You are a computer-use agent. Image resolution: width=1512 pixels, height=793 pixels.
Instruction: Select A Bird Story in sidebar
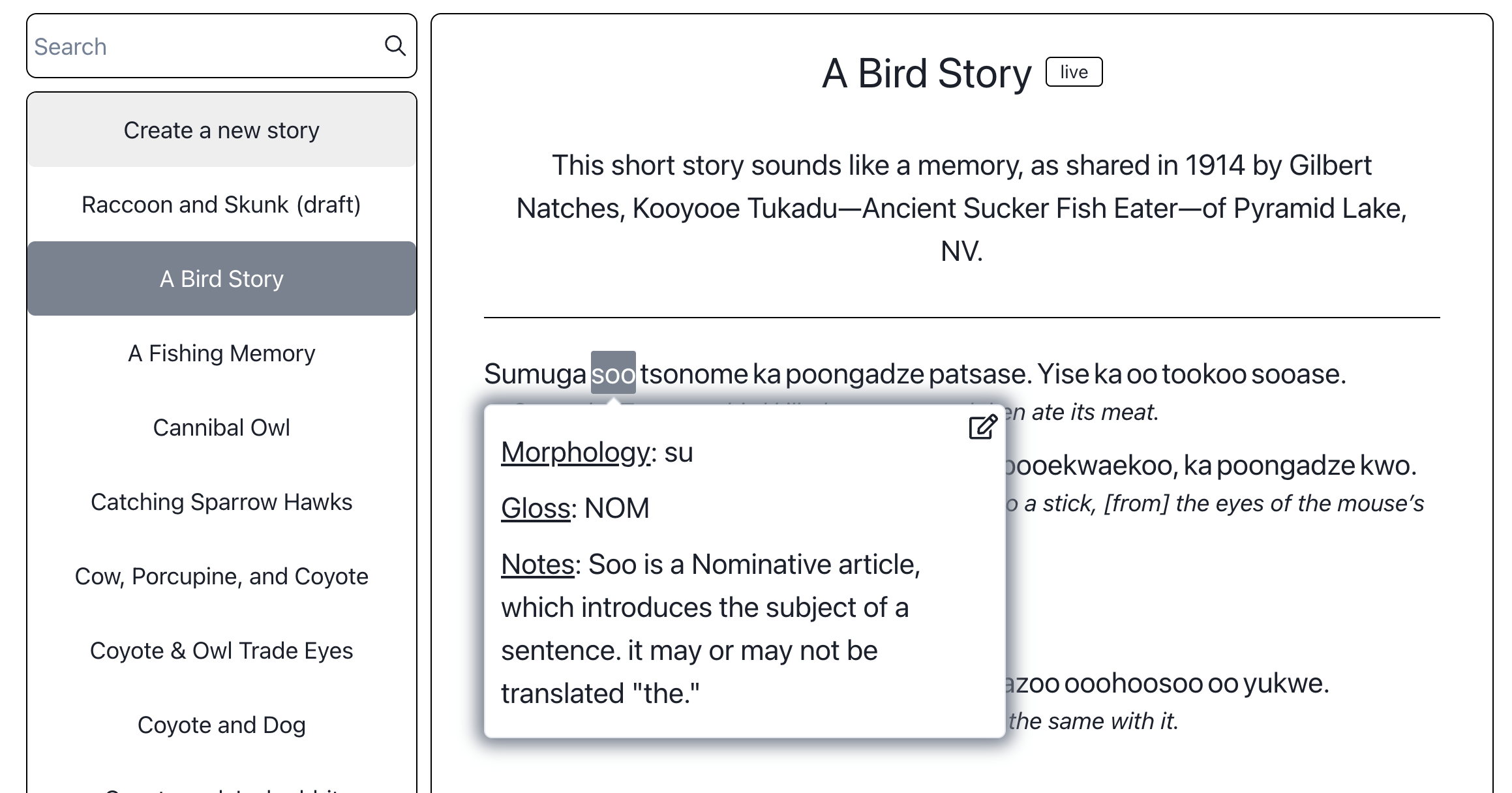[221, 279]
